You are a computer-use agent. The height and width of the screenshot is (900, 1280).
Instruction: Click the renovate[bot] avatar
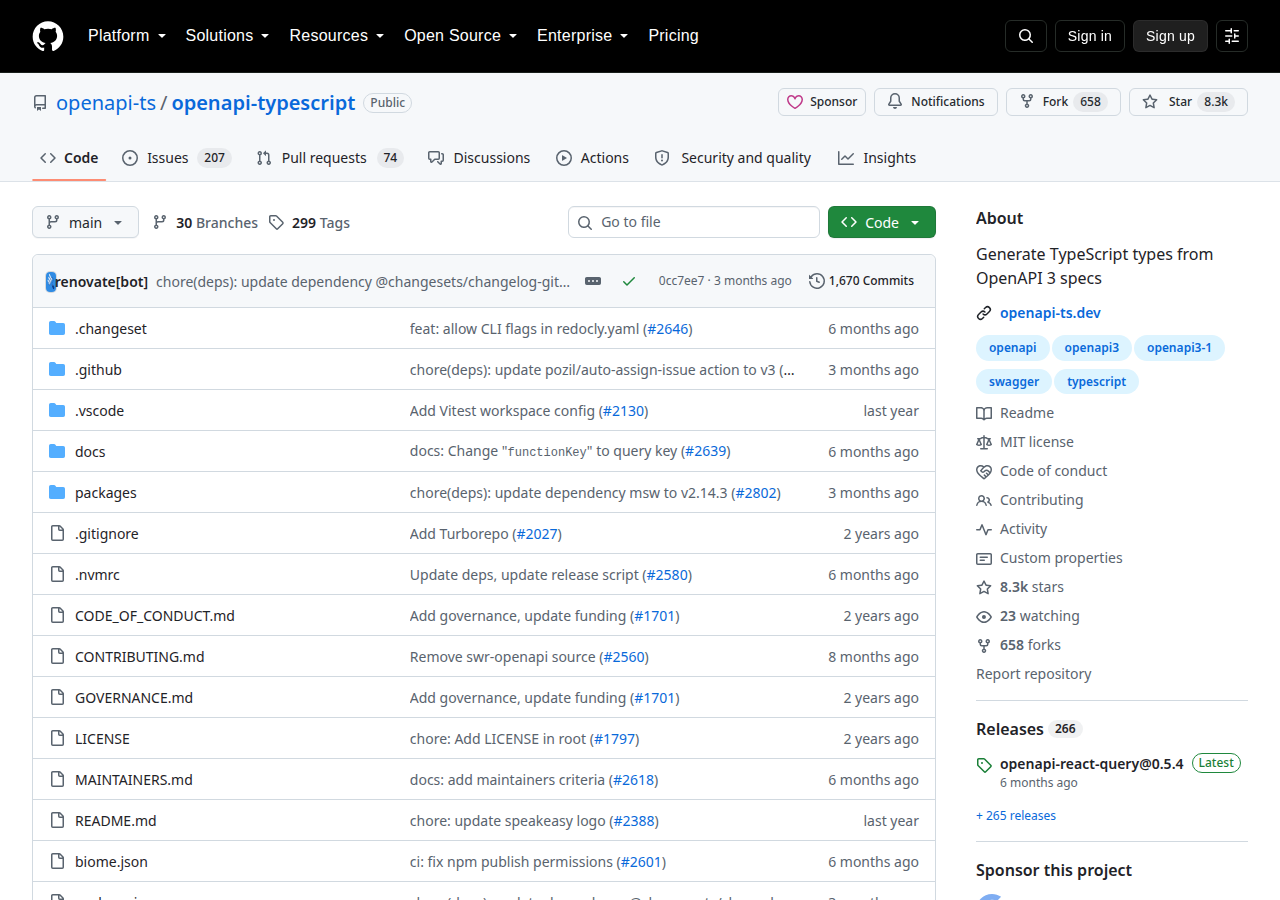[x=51, y=281]
